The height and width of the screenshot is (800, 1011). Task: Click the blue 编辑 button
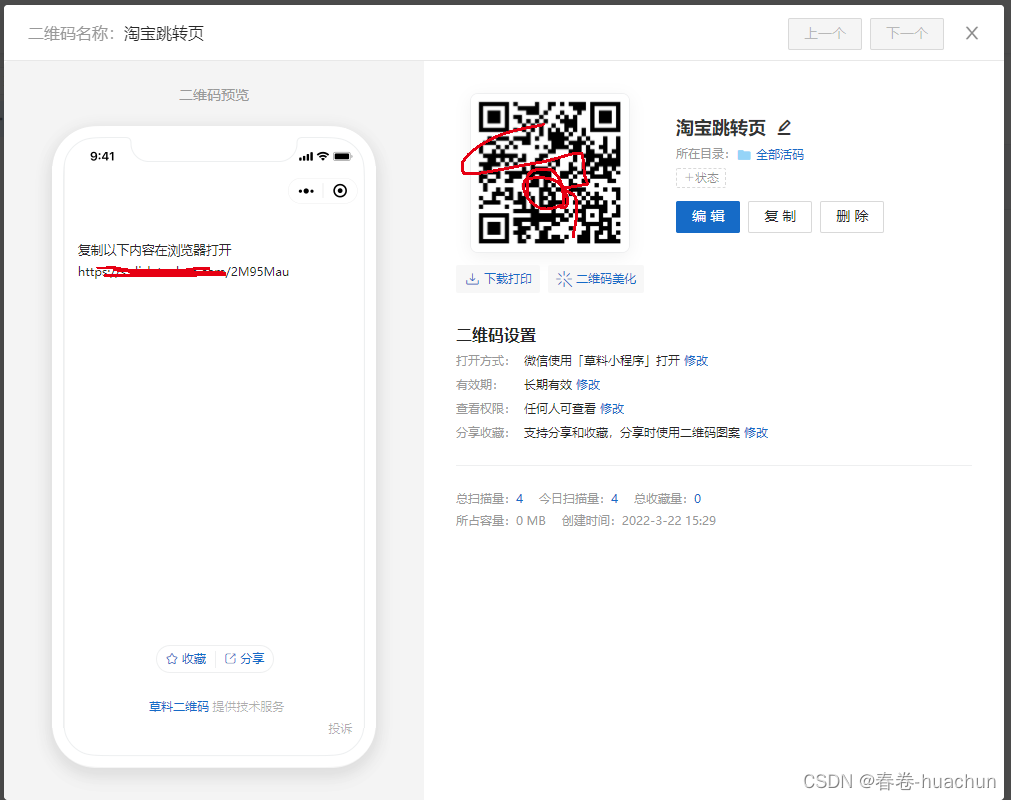click(708, 217)
